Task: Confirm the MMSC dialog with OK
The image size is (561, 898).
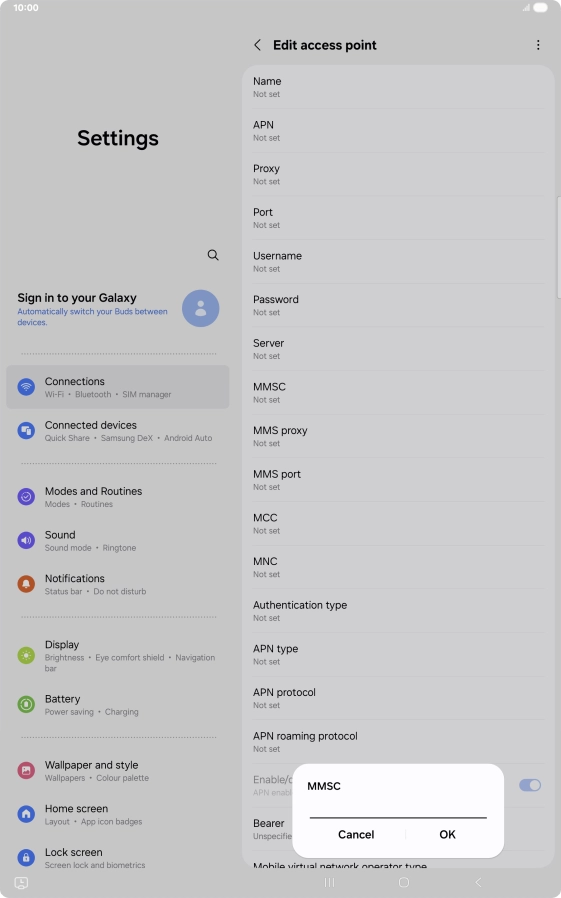Action: coord(447,834)
